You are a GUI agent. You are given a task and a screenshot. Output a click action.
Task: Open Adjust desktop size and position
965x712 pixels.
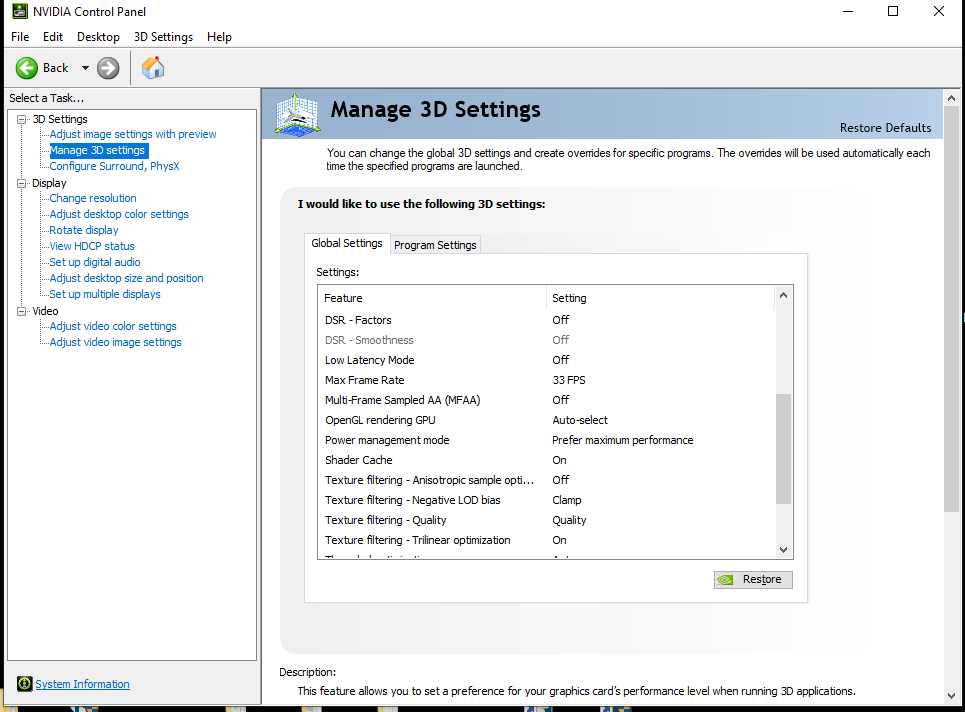point(126,278)
